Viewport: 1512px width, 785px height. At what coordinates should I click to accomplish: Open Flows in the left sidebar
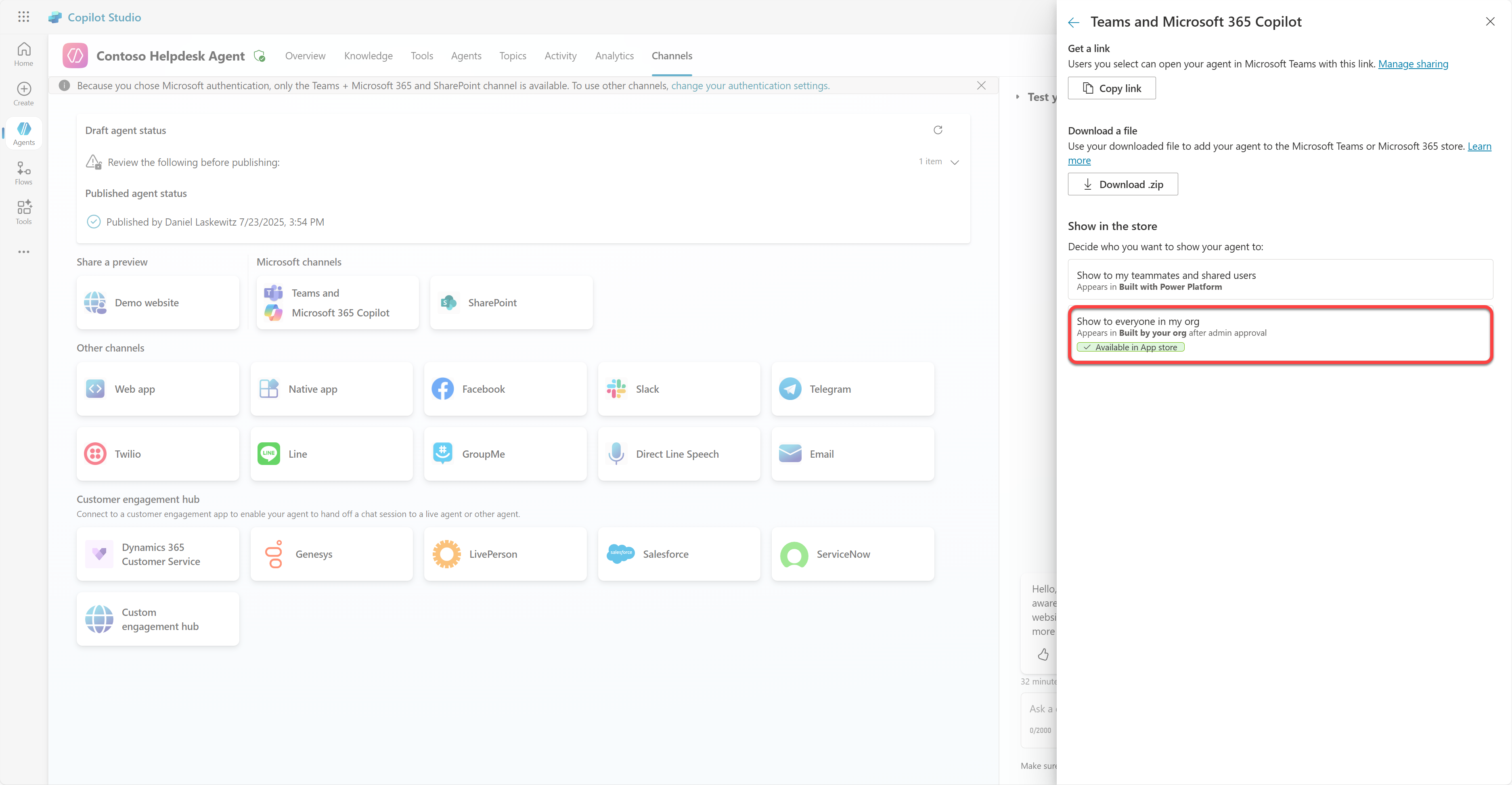(23, 173)
